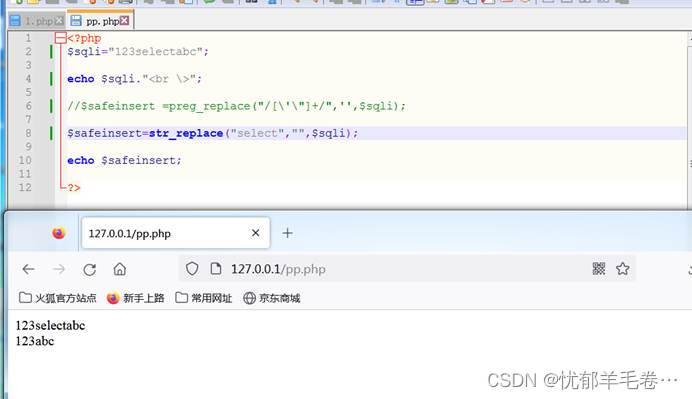The width and height of the screenshot is (692, 399).
Task: Select the pp.php editor tab
Action: pos(100,21)
